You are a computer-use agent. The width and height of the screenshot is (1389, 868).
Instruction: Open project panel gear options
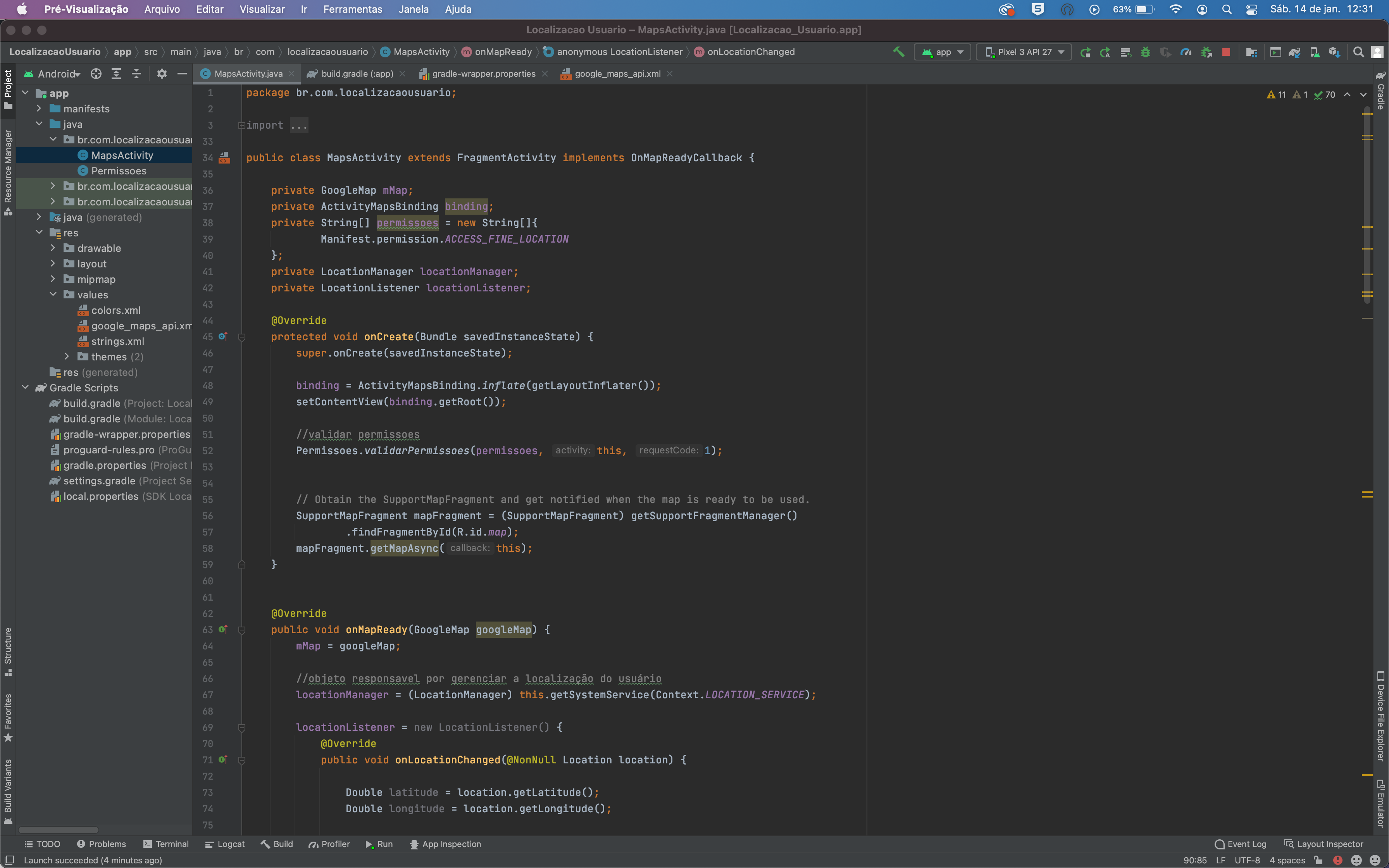click(162, 74)
